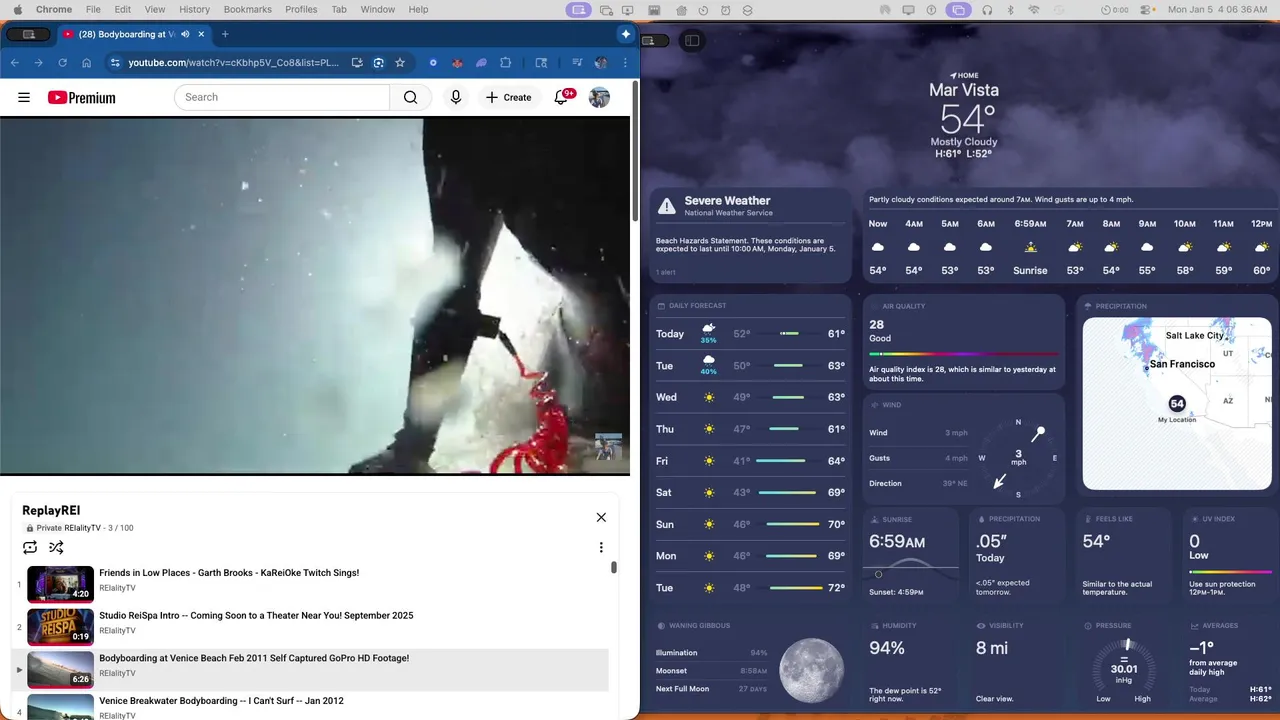1280x720 pixels.
Task: Open Chrome media controls icon
Action: tap(577, 62)
